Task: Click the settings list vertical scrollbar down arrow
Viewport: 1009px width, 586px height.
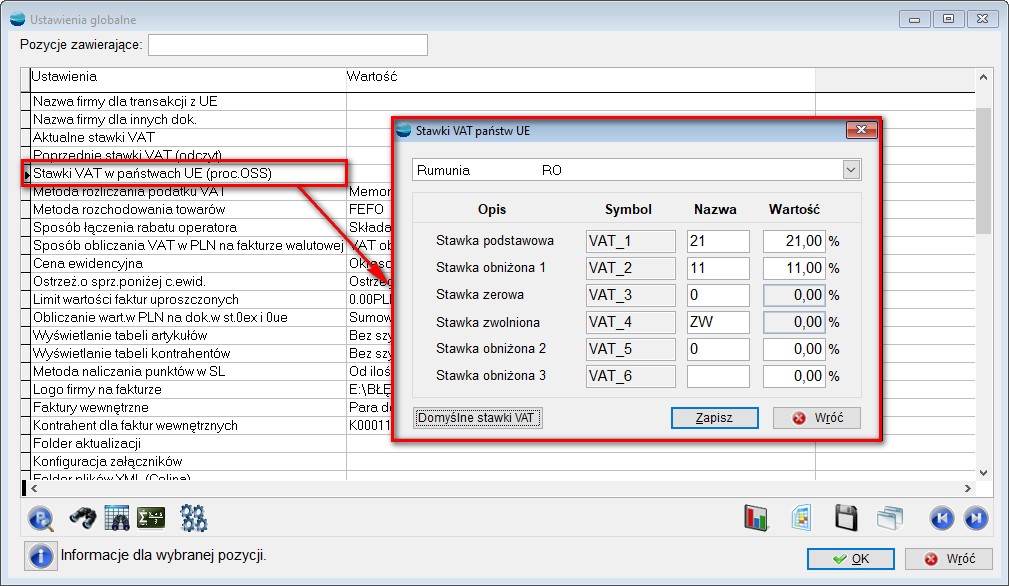Action: pos(983,473)
